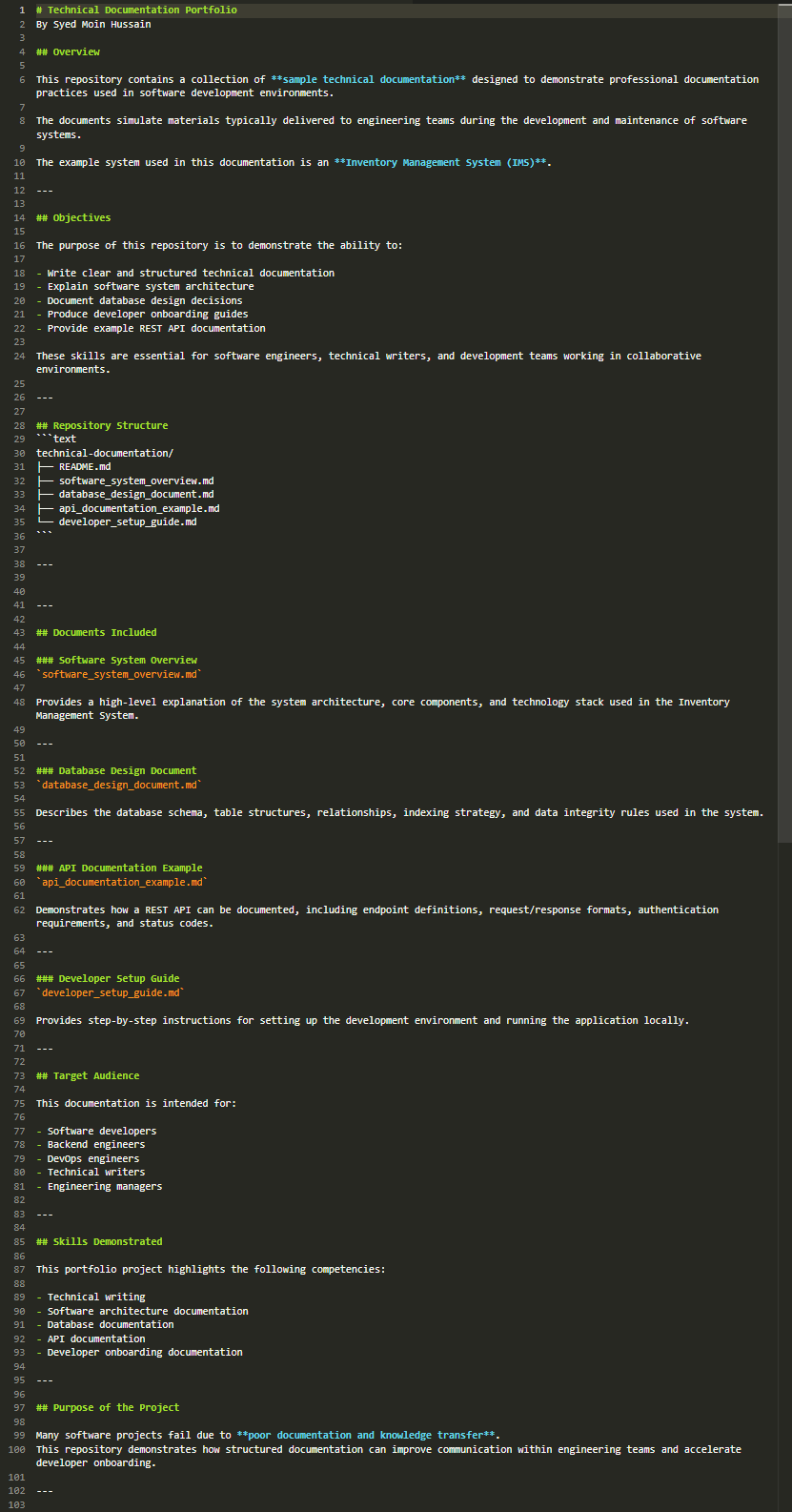Place the cursor in the 'Technical Documentation Portfolio' heading
Image resolution: width=792 pixels, height=1512 pixels.
[x=142, y=10]
